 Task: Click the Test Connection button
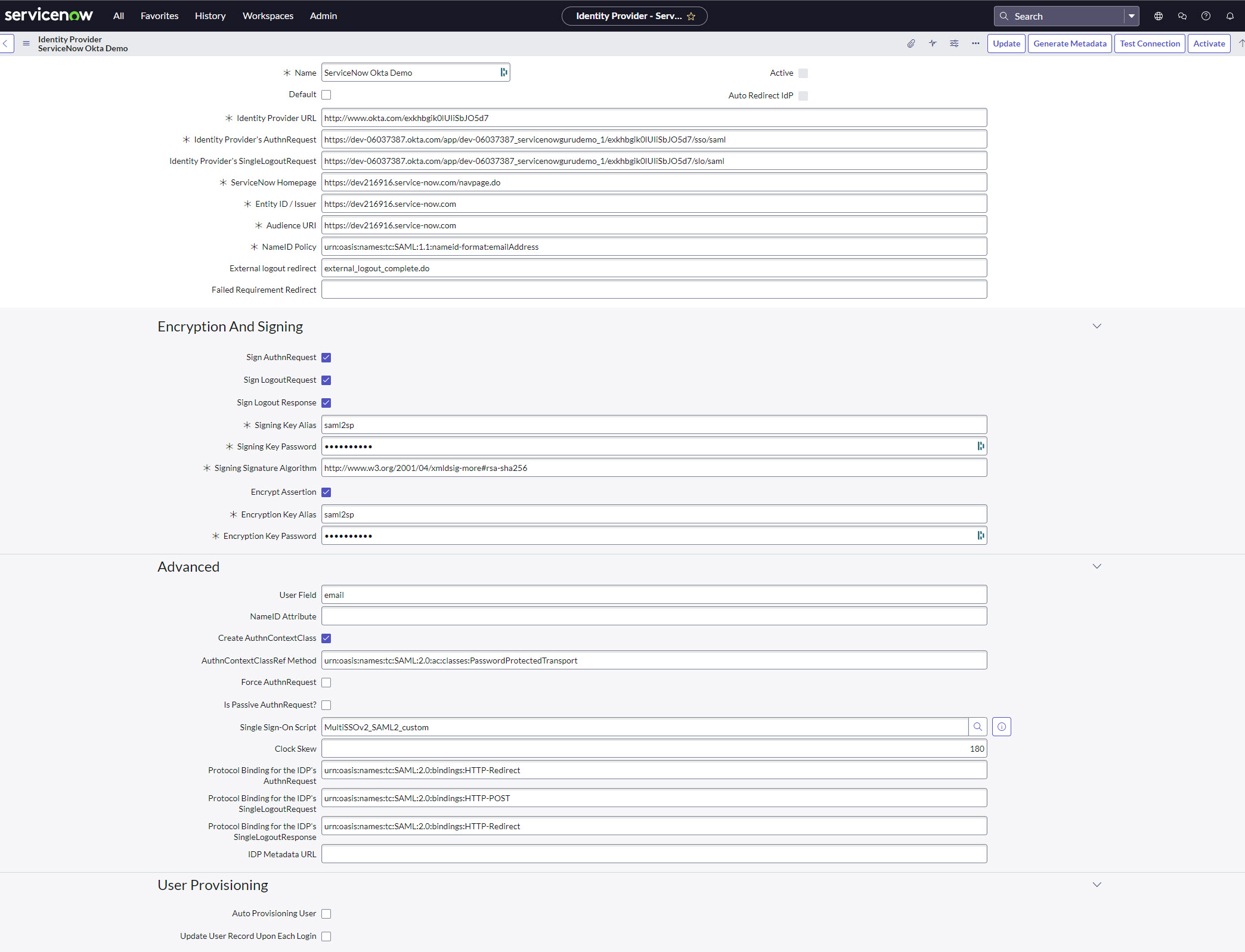click(1150, 44)
